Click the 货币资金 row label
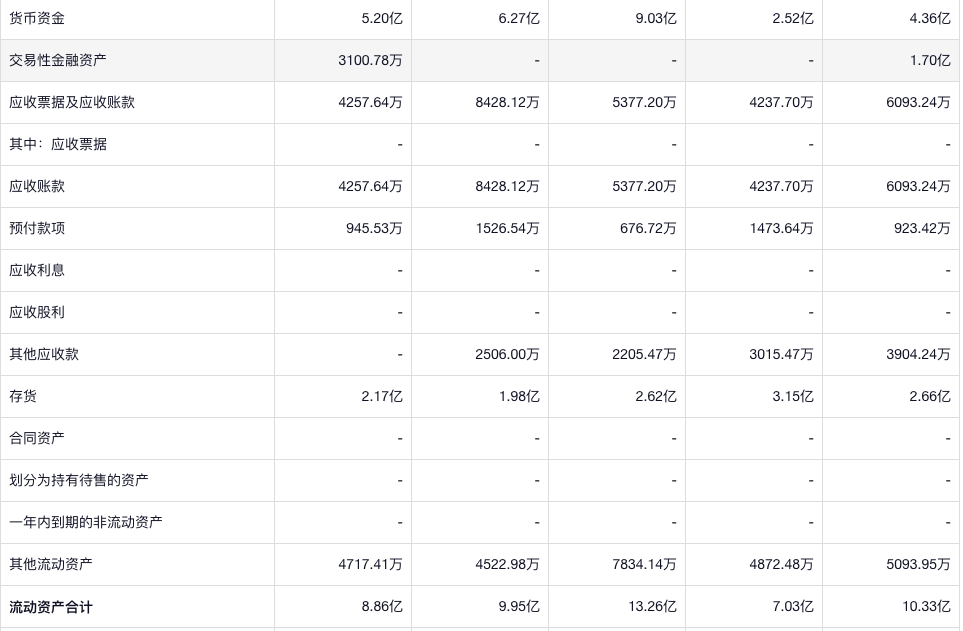 click(37, 18)
